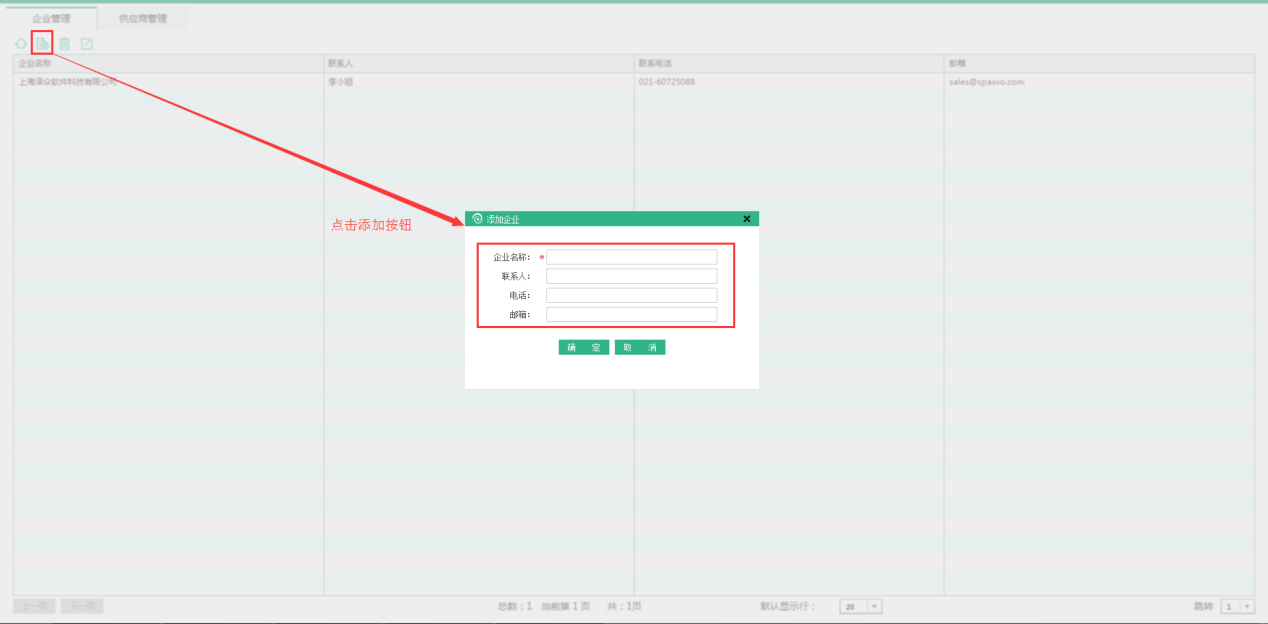Go to previous page 上一页 button
Image resolution: width=1268 pixels, height=624 pixels.
(35, 606)
